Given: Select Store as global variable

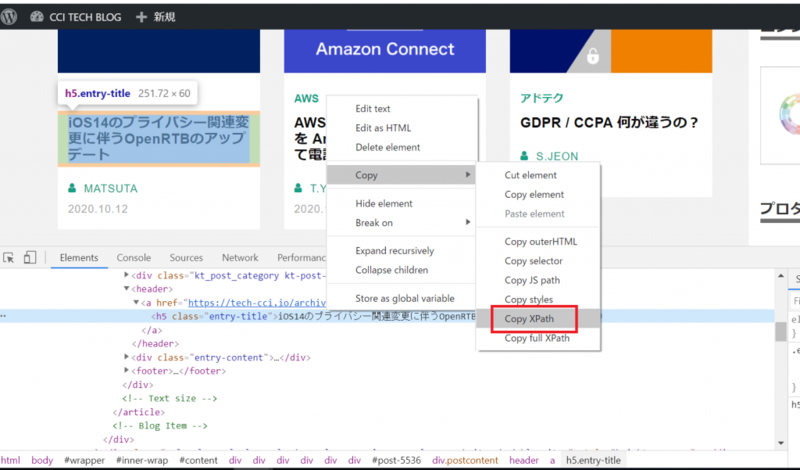Looking at the screenshot, I should click(405, 299).
